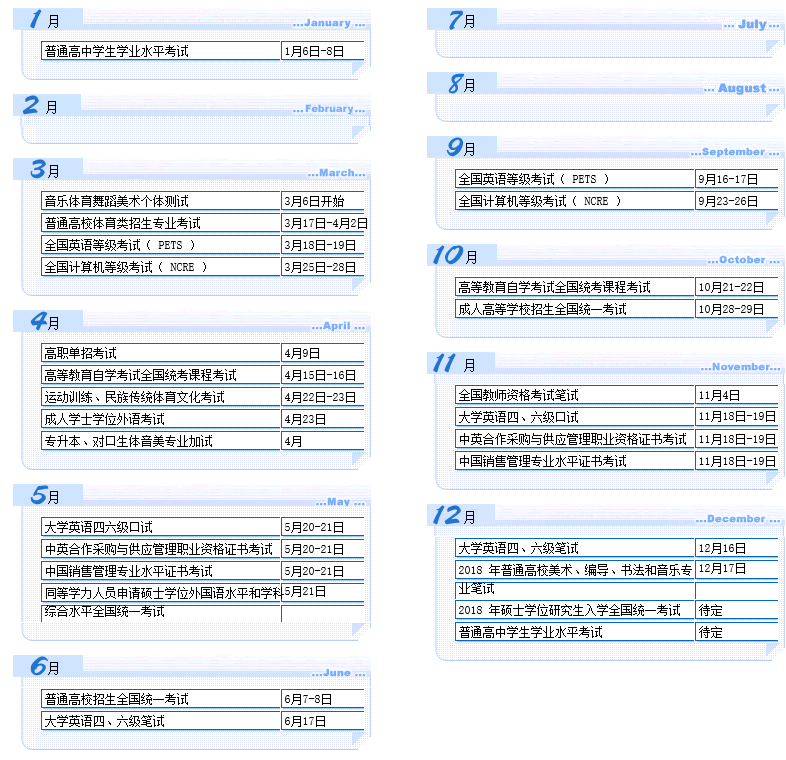The image size is (786, 760).
Task: Click date cell 4月9日
Action: point(323,353)
